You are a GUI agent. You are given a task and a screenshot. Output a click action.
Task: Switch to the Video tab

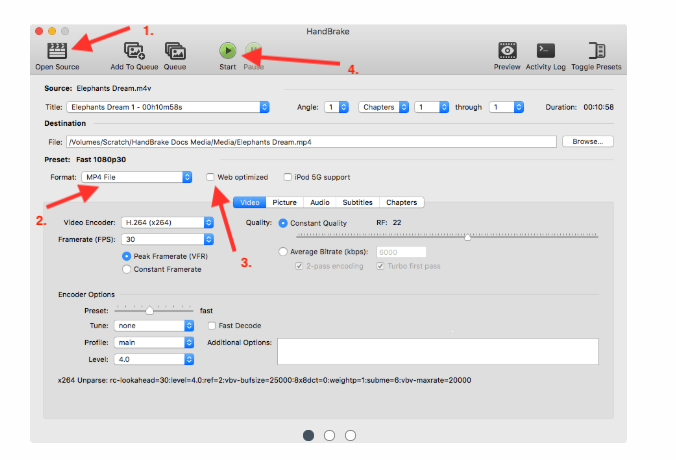click(x=250, y=202)
